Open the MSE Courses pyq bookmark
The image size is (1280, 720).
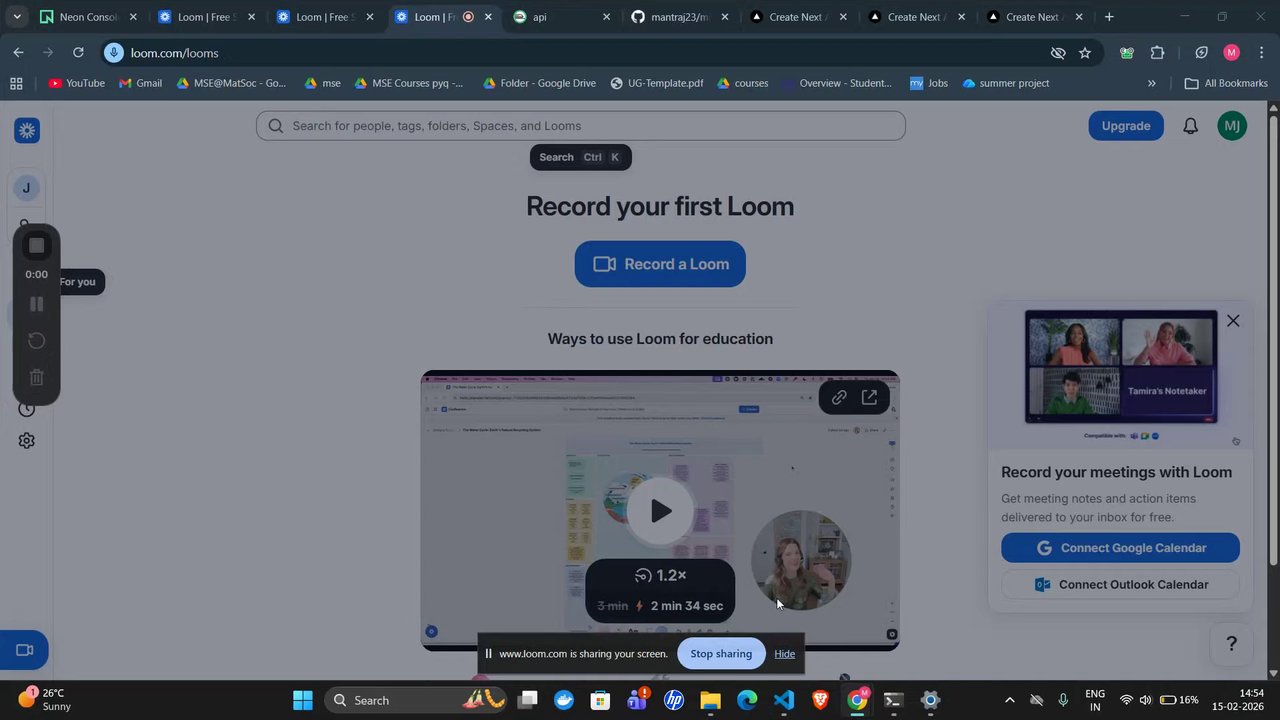click(x=409, y=83)
